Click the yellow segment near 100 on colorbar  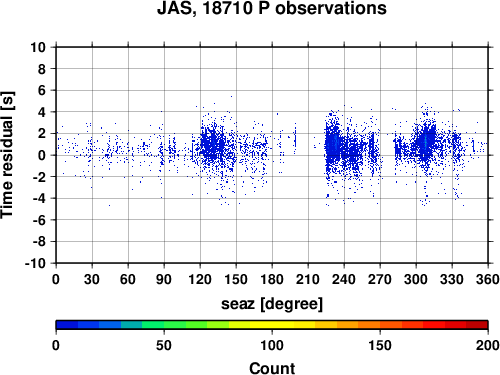[272, 325]
